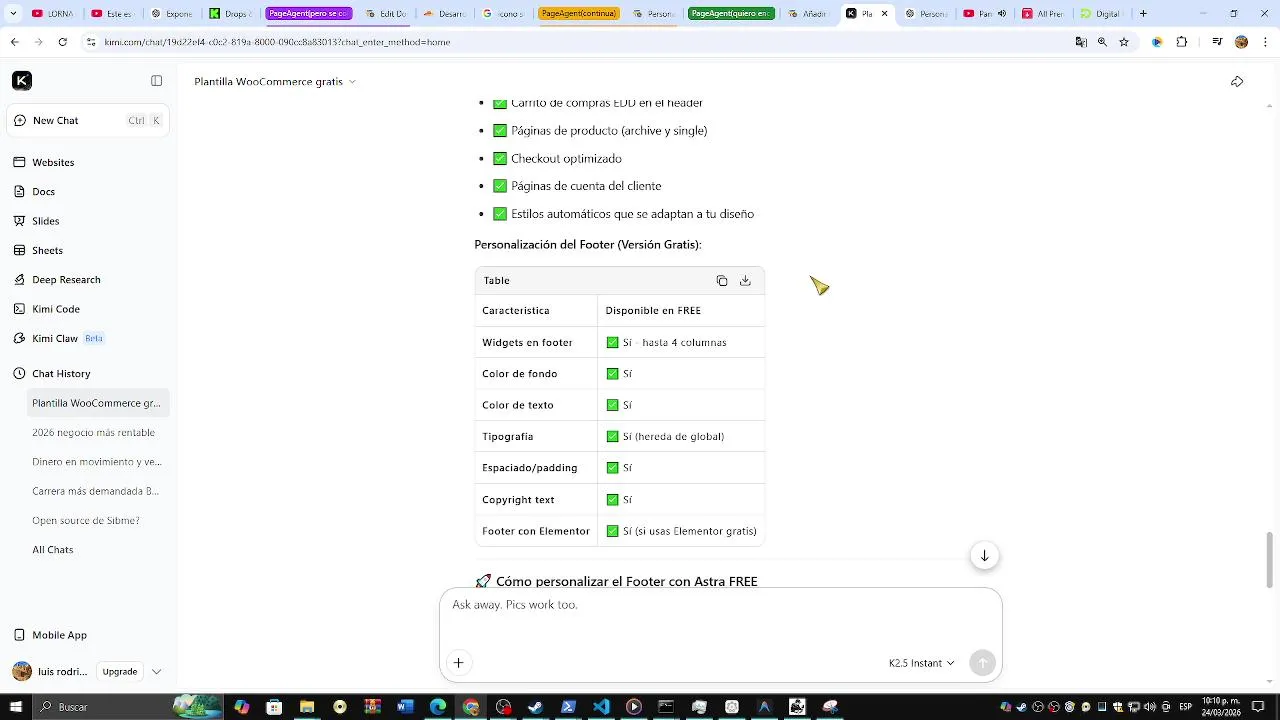Open chat title 'Plantilla WooCommerce gratis' dropdown
Viewport: 1280px width, 720px height.
pyautogui.click(x=275, y=81)
